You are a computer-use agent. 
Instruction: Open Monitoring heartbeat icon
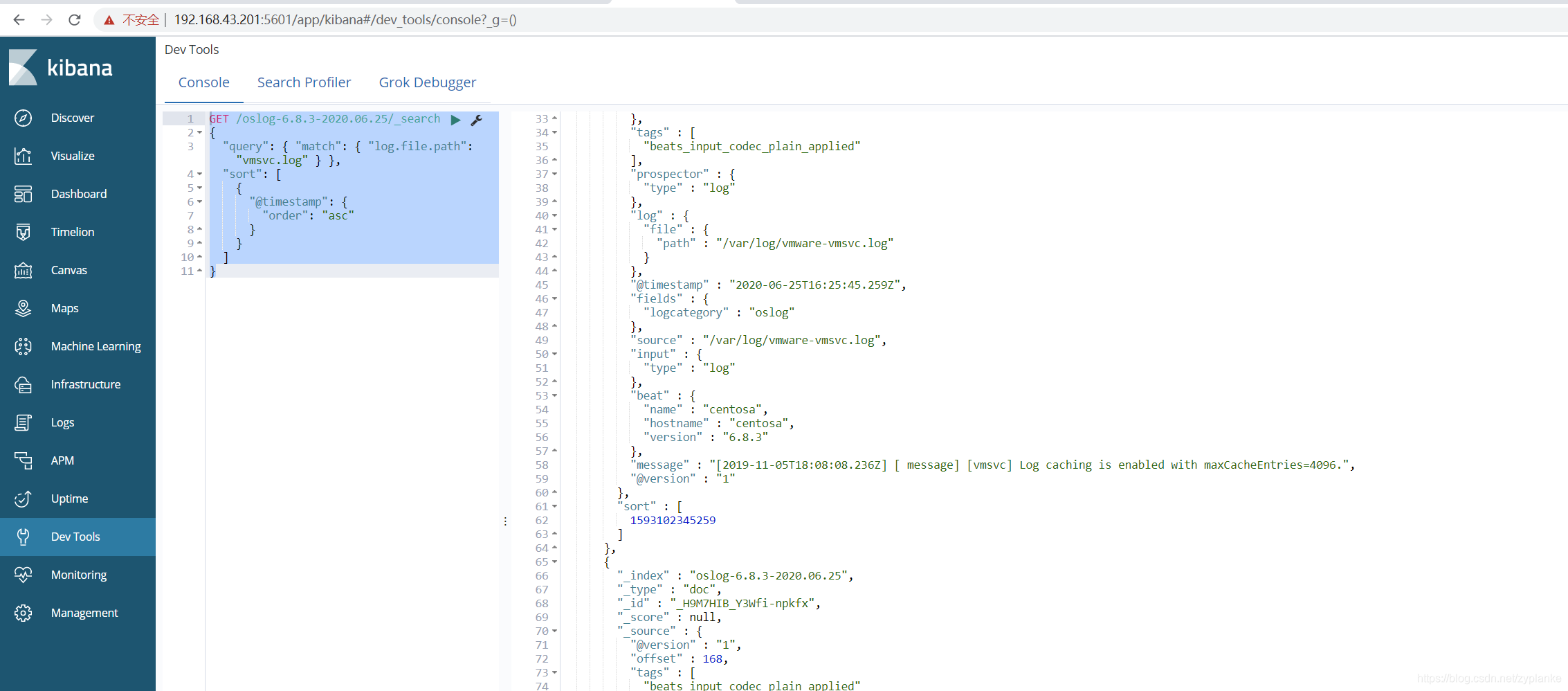coord(23,575)
